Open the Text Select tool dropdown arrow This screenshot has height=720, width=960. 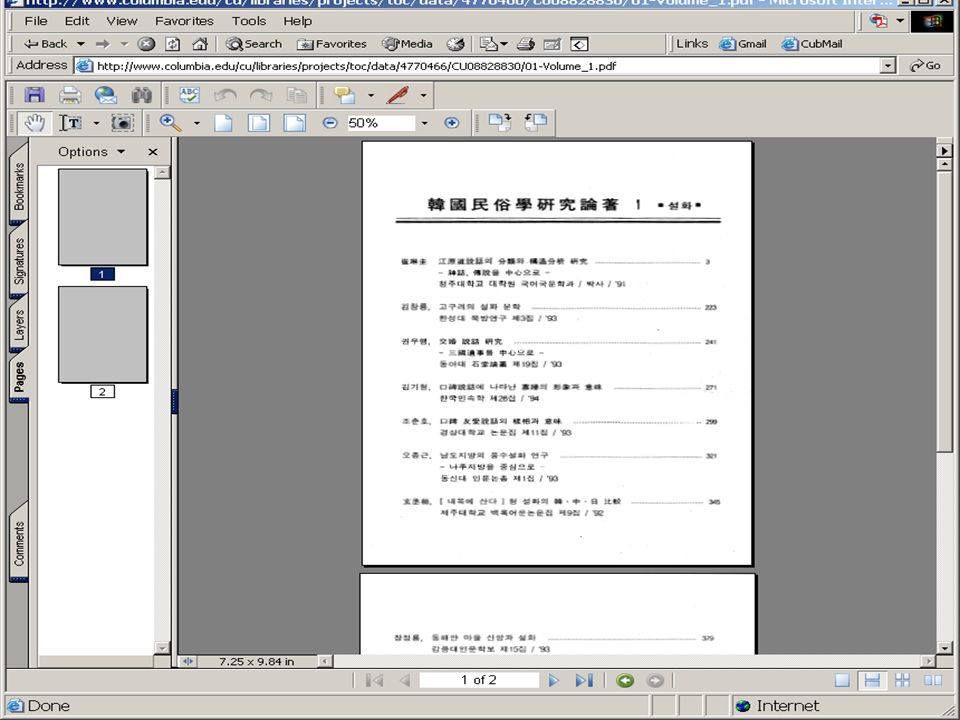click(x=96, y=123)
